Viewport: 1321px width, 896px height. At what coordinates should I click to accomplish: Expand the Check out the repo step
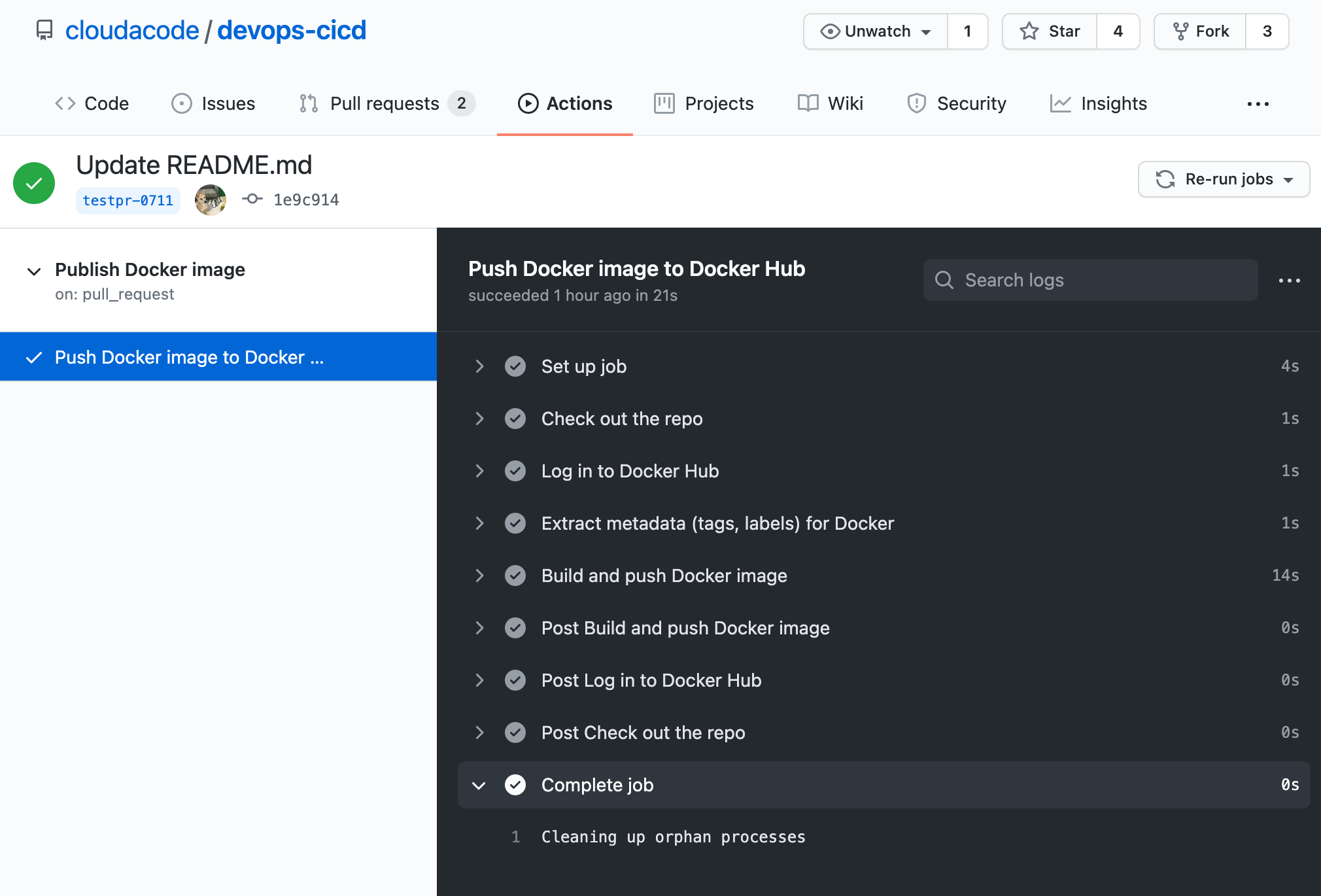click(479, 419)
